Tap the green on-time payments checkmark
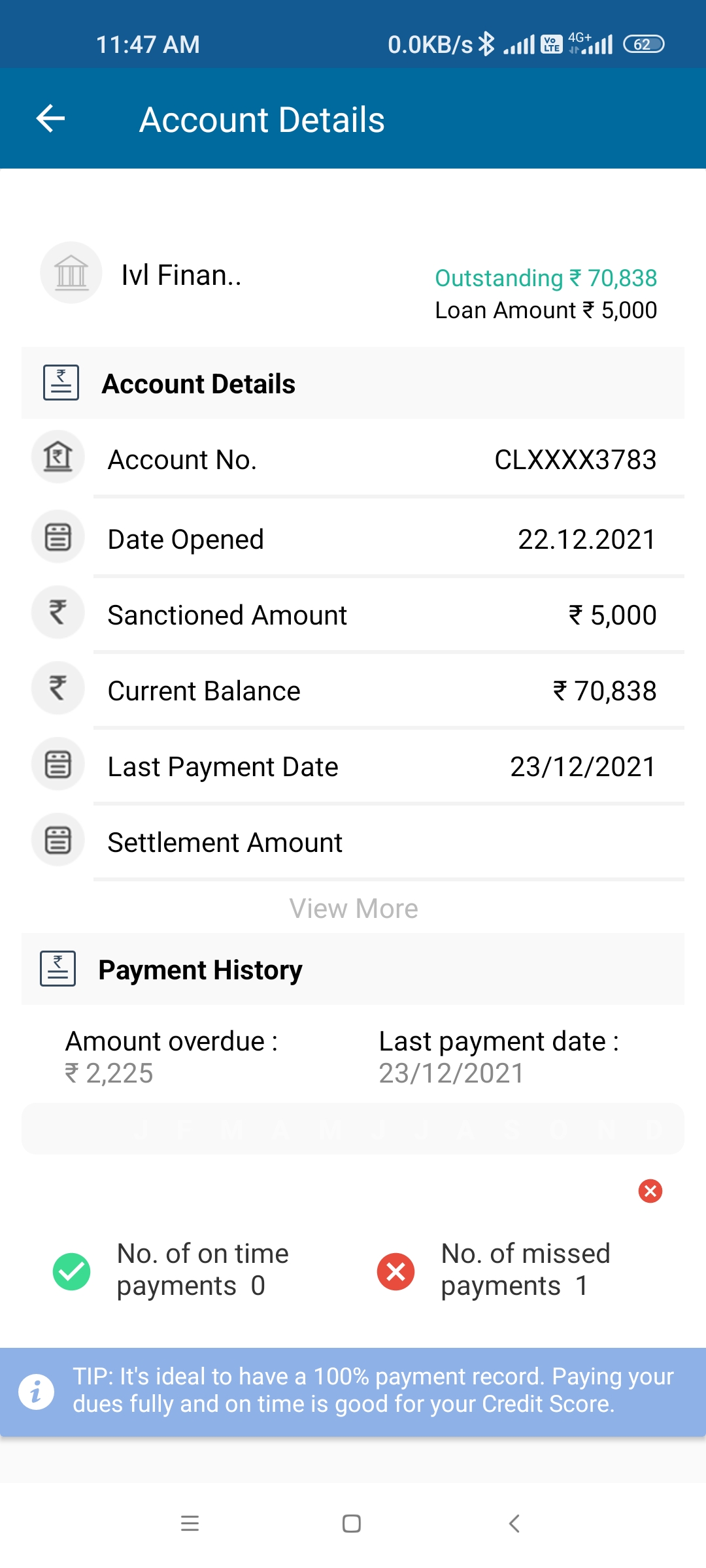 click(x=71, y=1271)
